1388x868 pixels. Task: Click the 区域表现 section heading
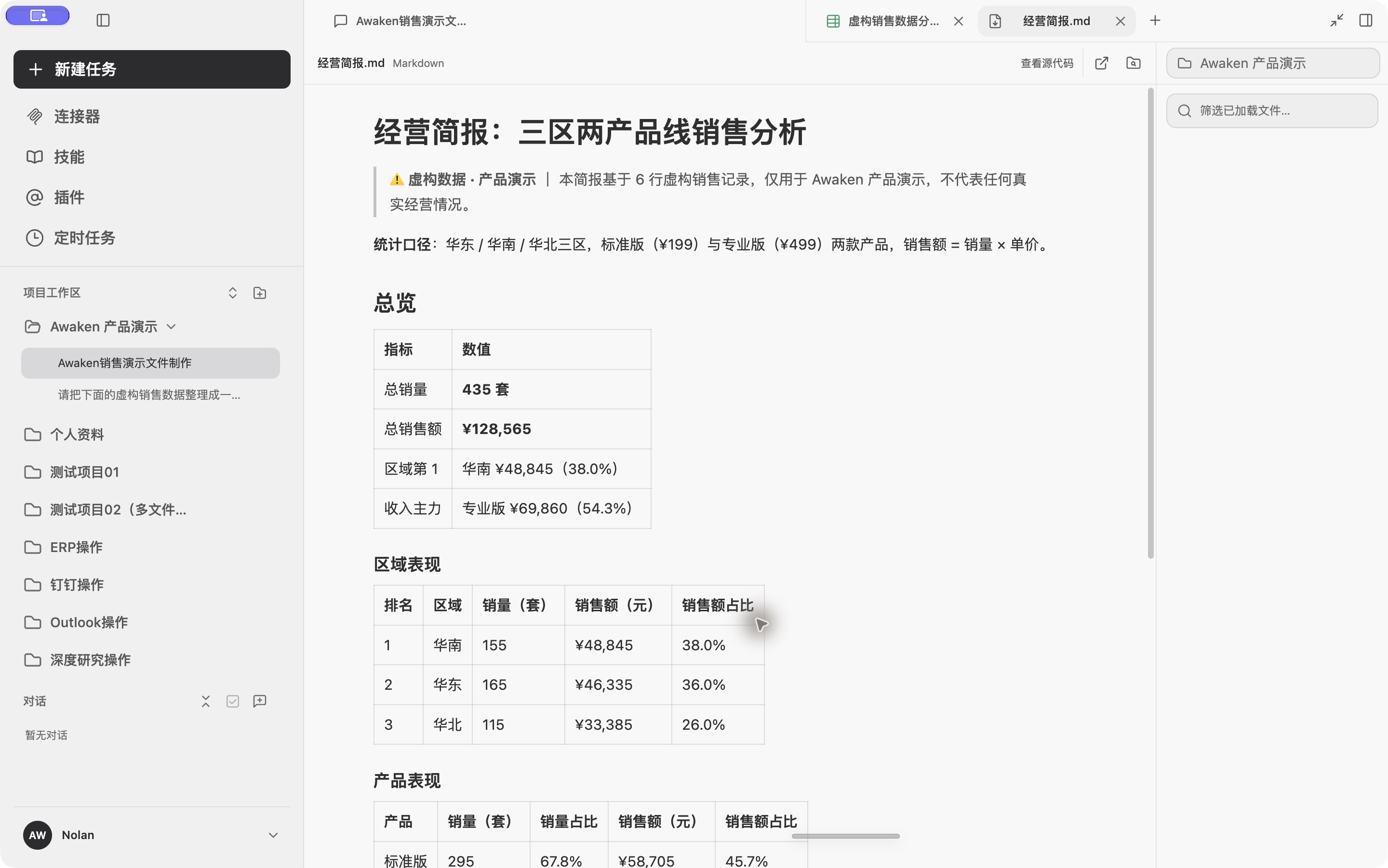[407, 565]
